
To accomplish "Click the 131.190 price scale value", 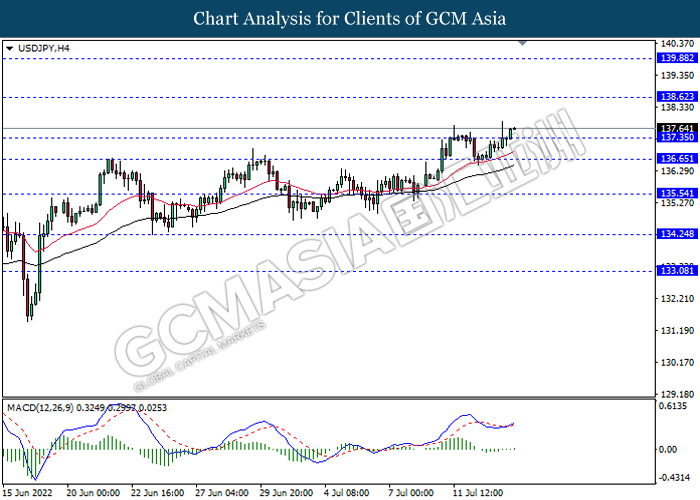I will tap(677, 331).
